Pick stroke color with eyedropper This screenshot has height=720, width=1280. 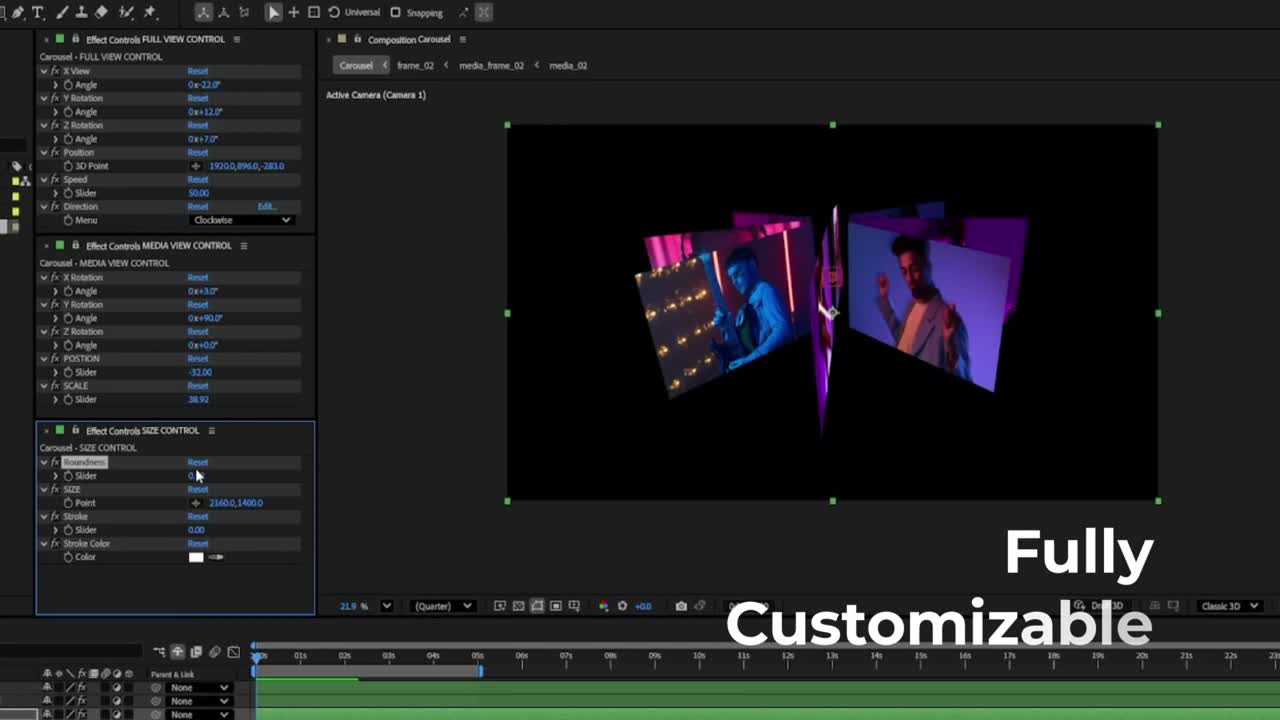click(216, 557)
